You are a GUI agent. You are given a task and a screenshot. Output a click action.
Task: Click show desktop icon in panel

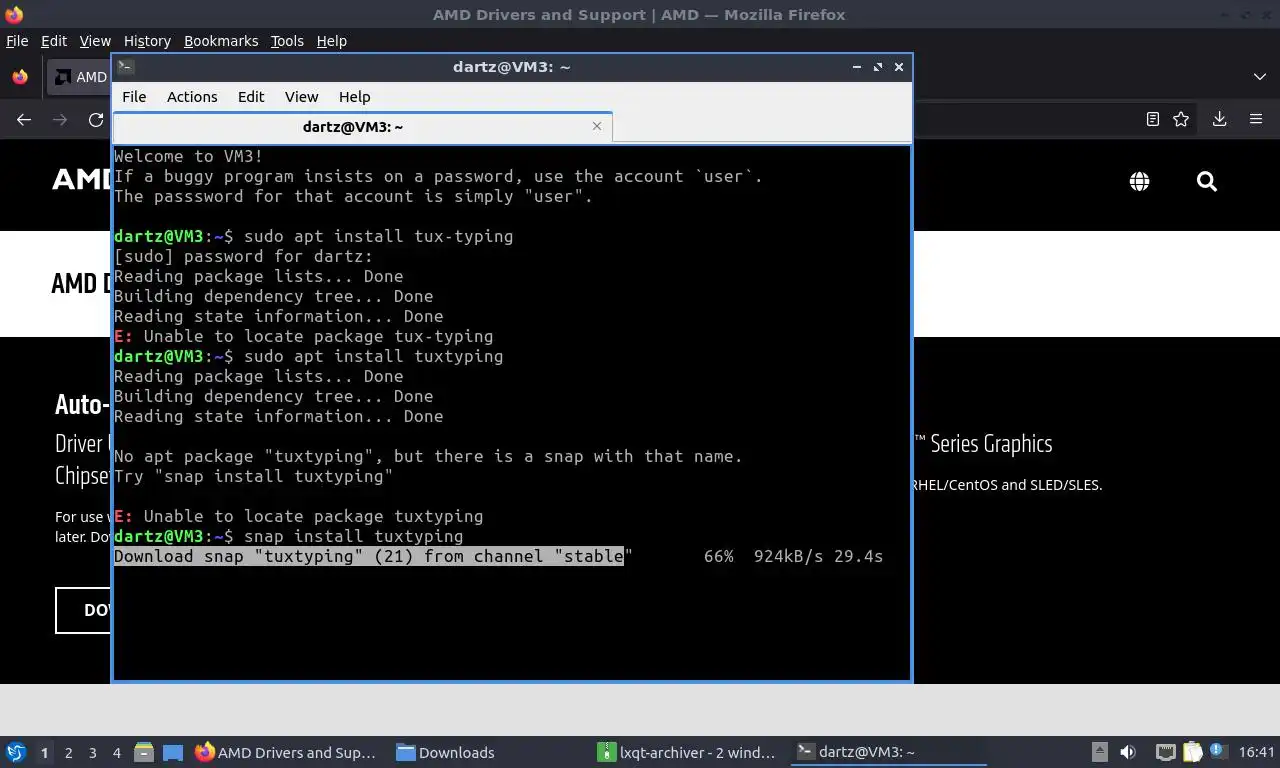[172, 752]
